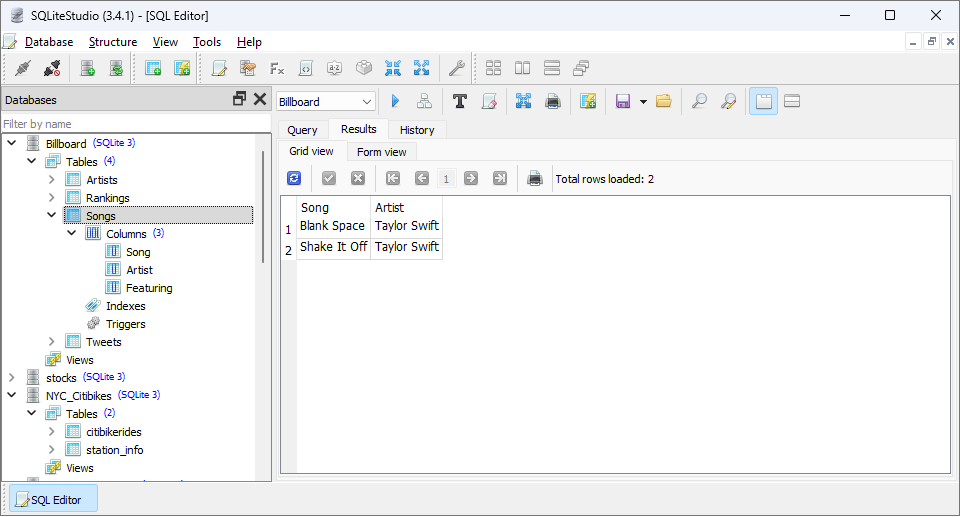This screenshot has height=517, width=960.
Task: Click the find magnifier icon in editor toolbar
Action: [x=699, y=101]
